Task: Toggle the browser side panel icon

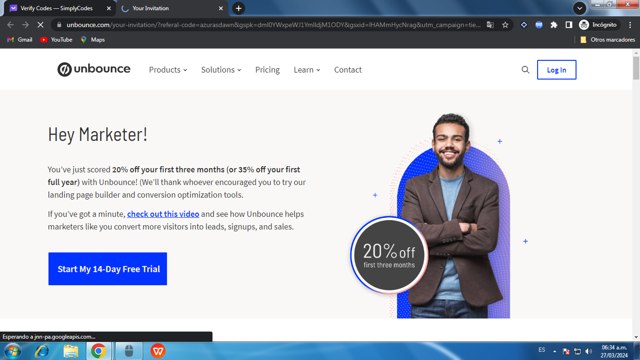Action: tap(569, 25)
